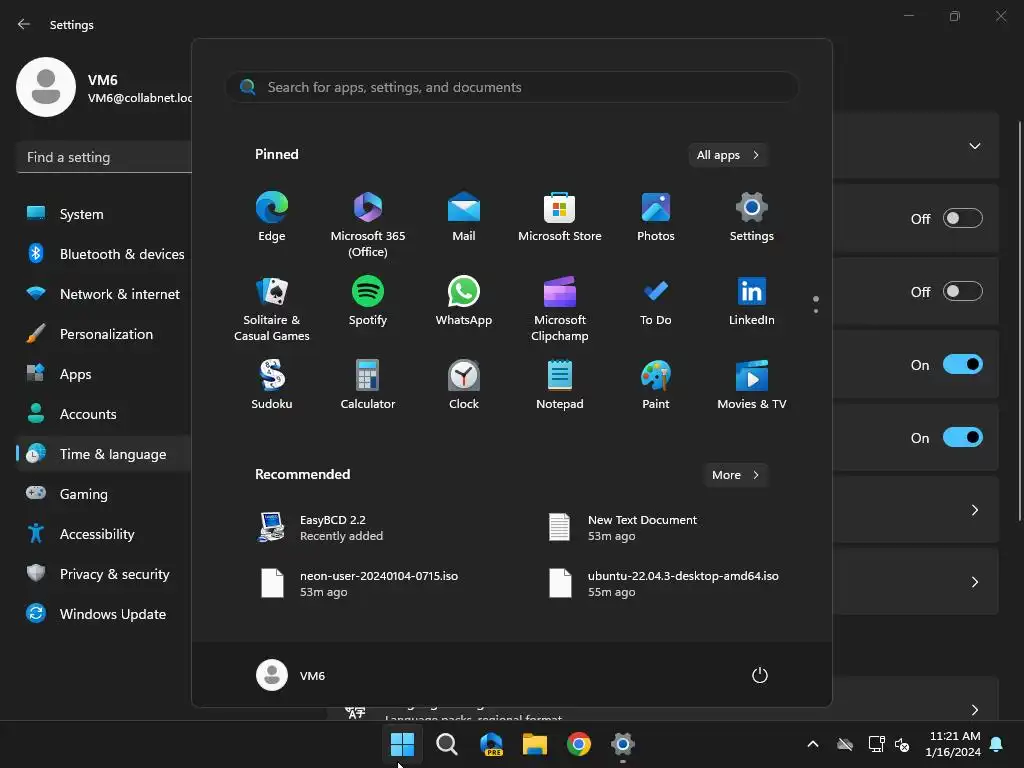Screen dimensions: 1024x768
Task: Open Settings from the pinned apps grid
Action: point(752,217)
